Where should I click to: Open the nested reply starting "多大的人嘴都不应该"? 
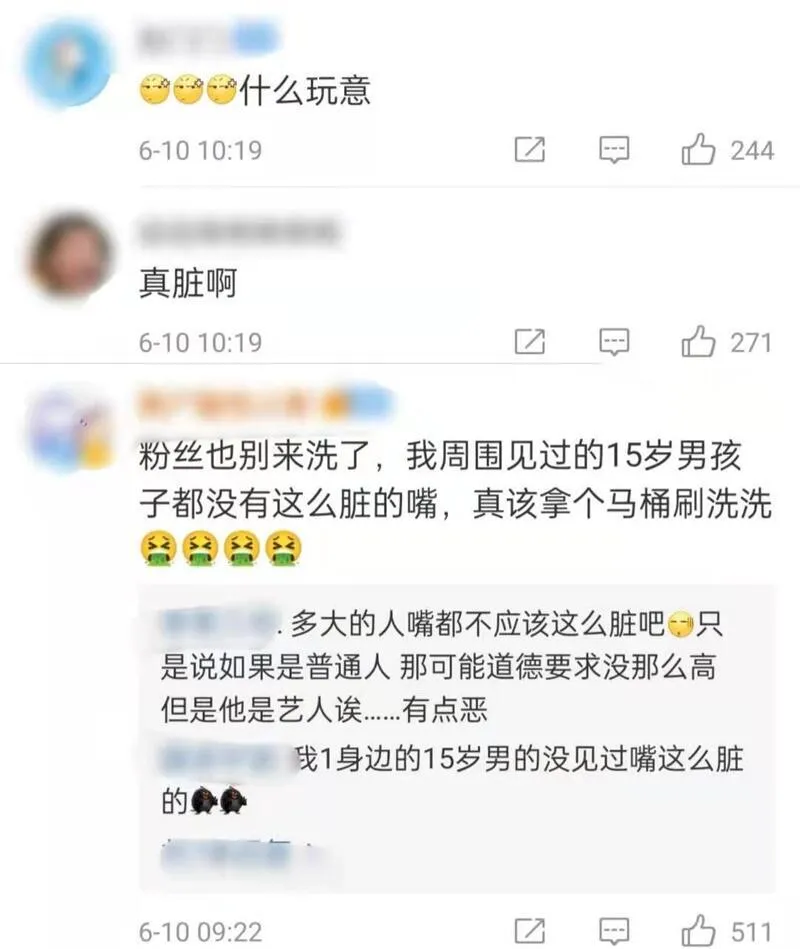click(442, 667)
